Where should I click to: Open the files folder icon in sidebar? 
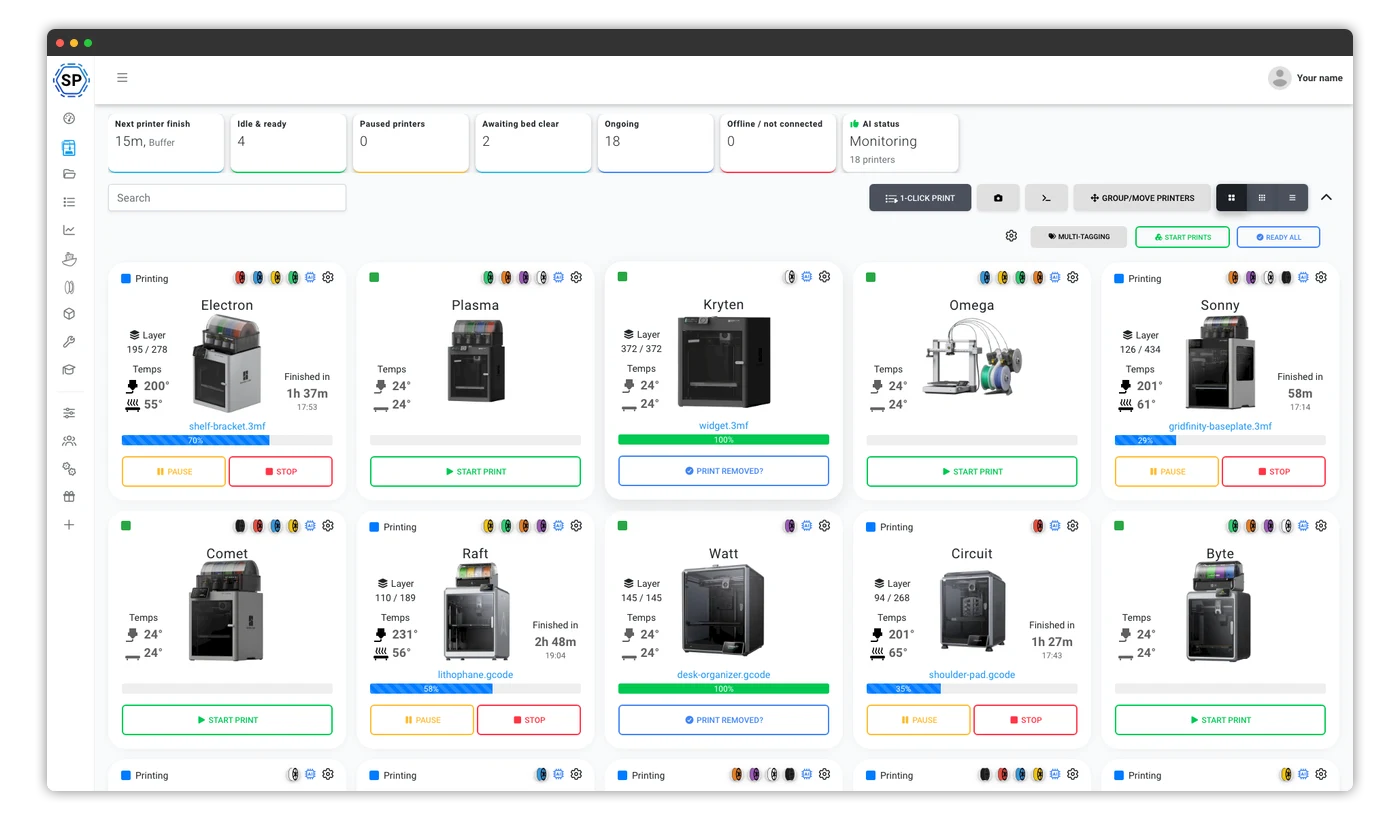click(69, 174)
